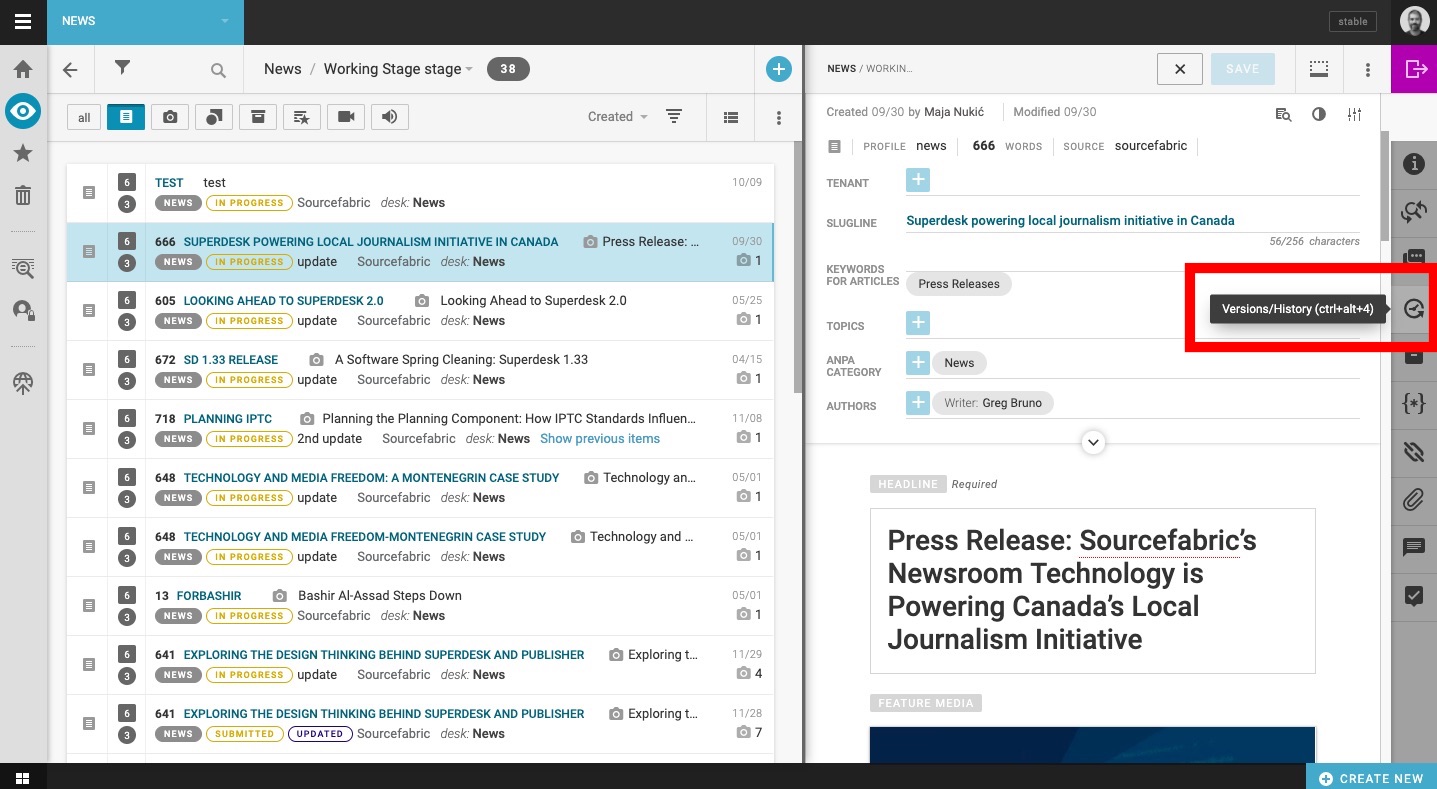The image size is (1437, 789).
Task: Open Spiked items trash icon
Action: point(22,195)
